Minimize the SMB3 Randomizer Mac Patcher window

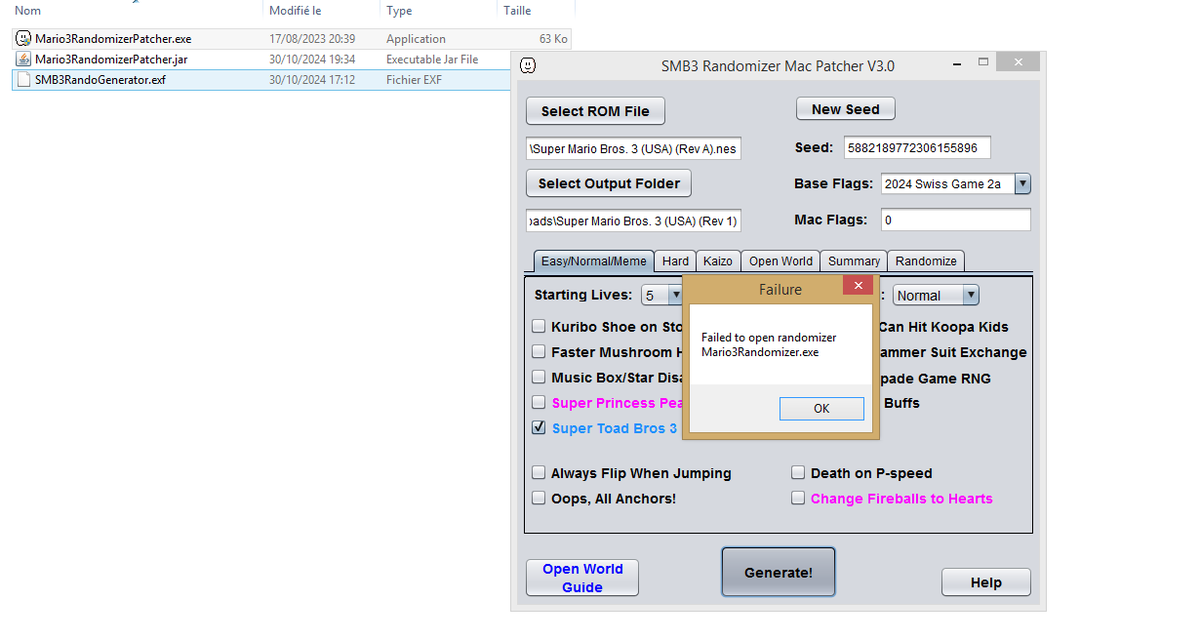click(958, 63)
